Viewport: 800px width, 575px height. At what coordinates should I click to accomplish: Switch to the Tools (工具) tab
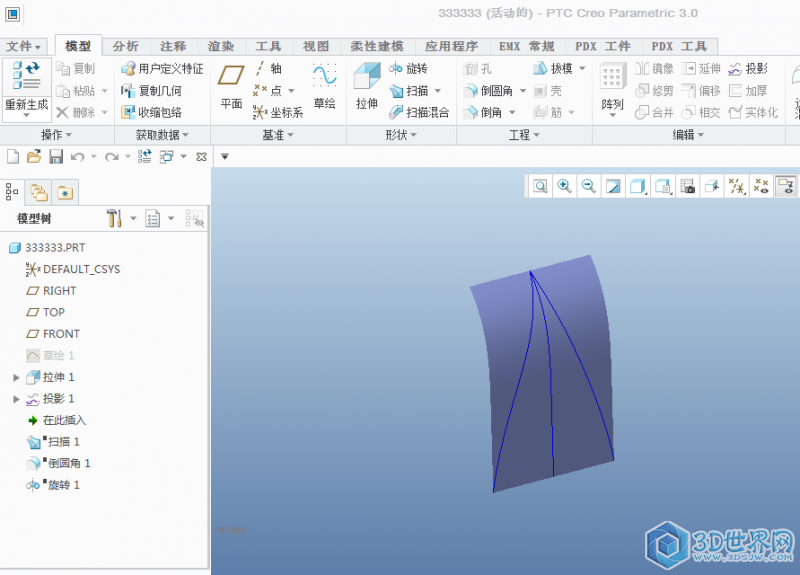[x=268, y=46]
